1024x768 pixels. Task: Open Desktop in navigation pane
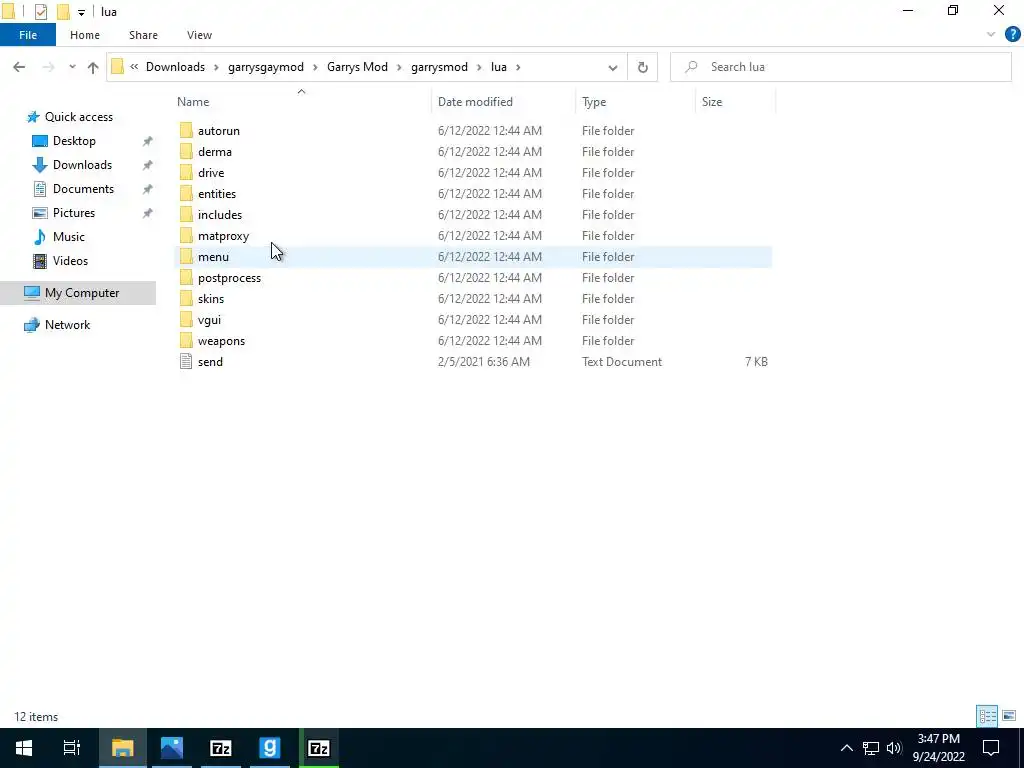click(74, 141)
